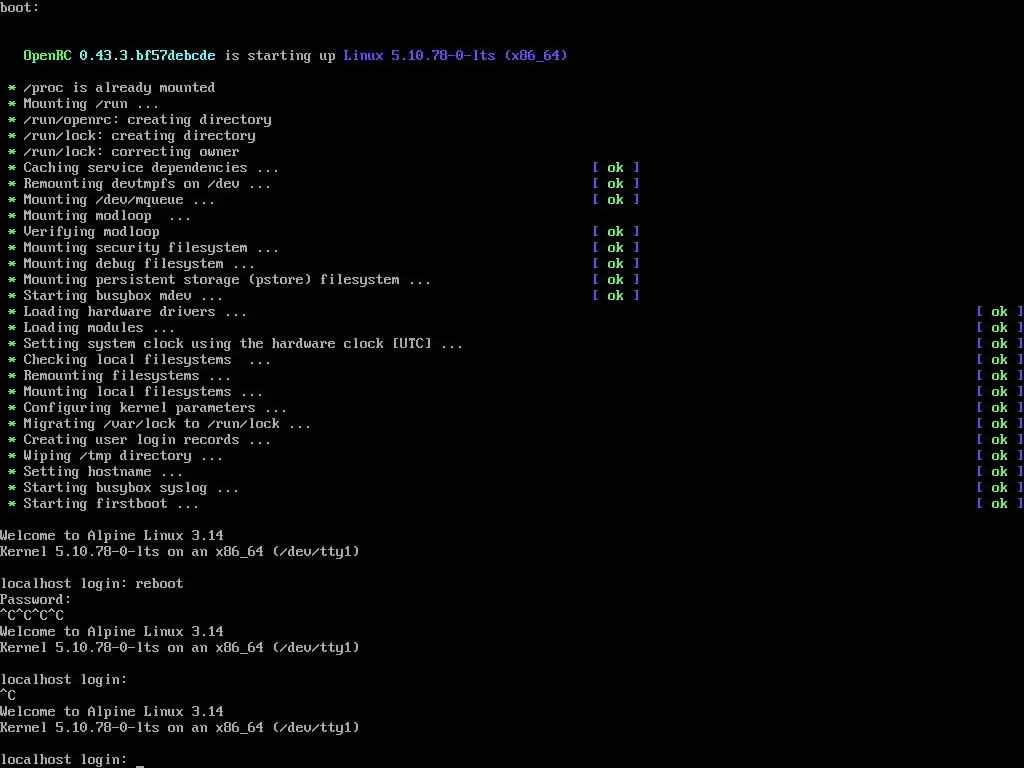This screenshot has width=1024, height=768.
Task: Click "Setting hostname" line
Action: tap(103, 472)
